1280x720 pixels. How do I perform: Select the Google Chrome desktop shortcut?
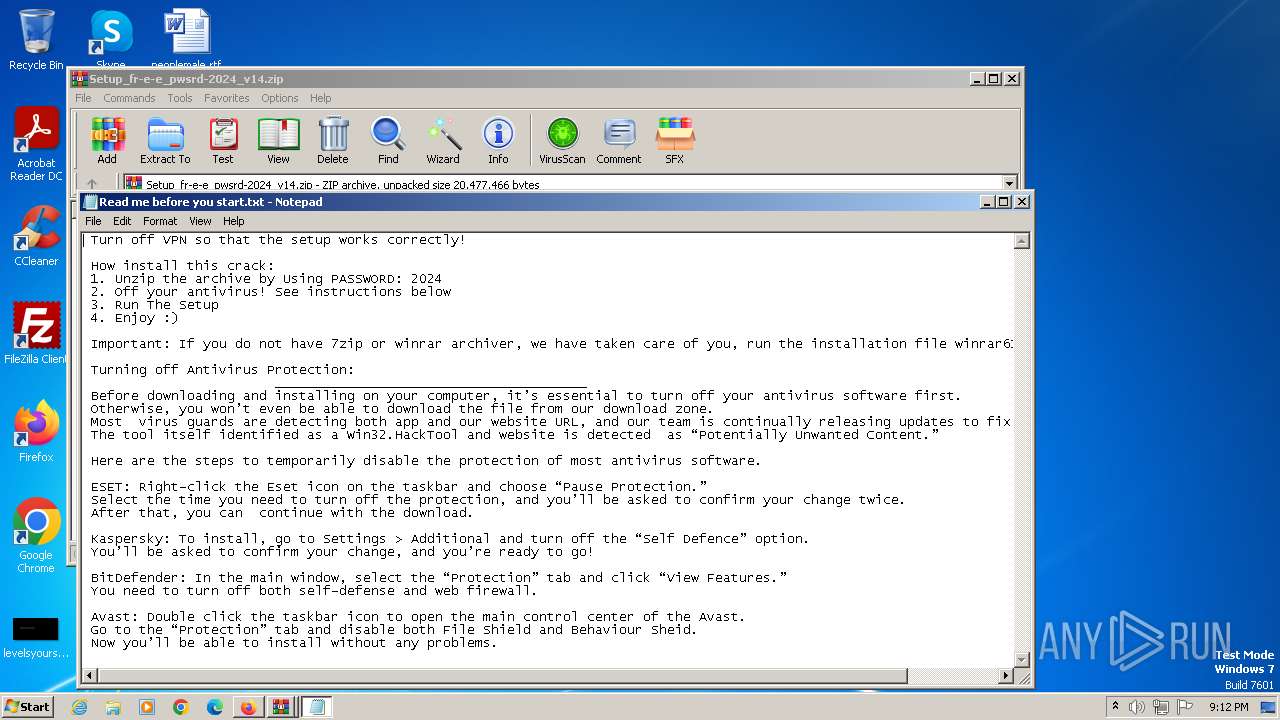click(36, 535)
